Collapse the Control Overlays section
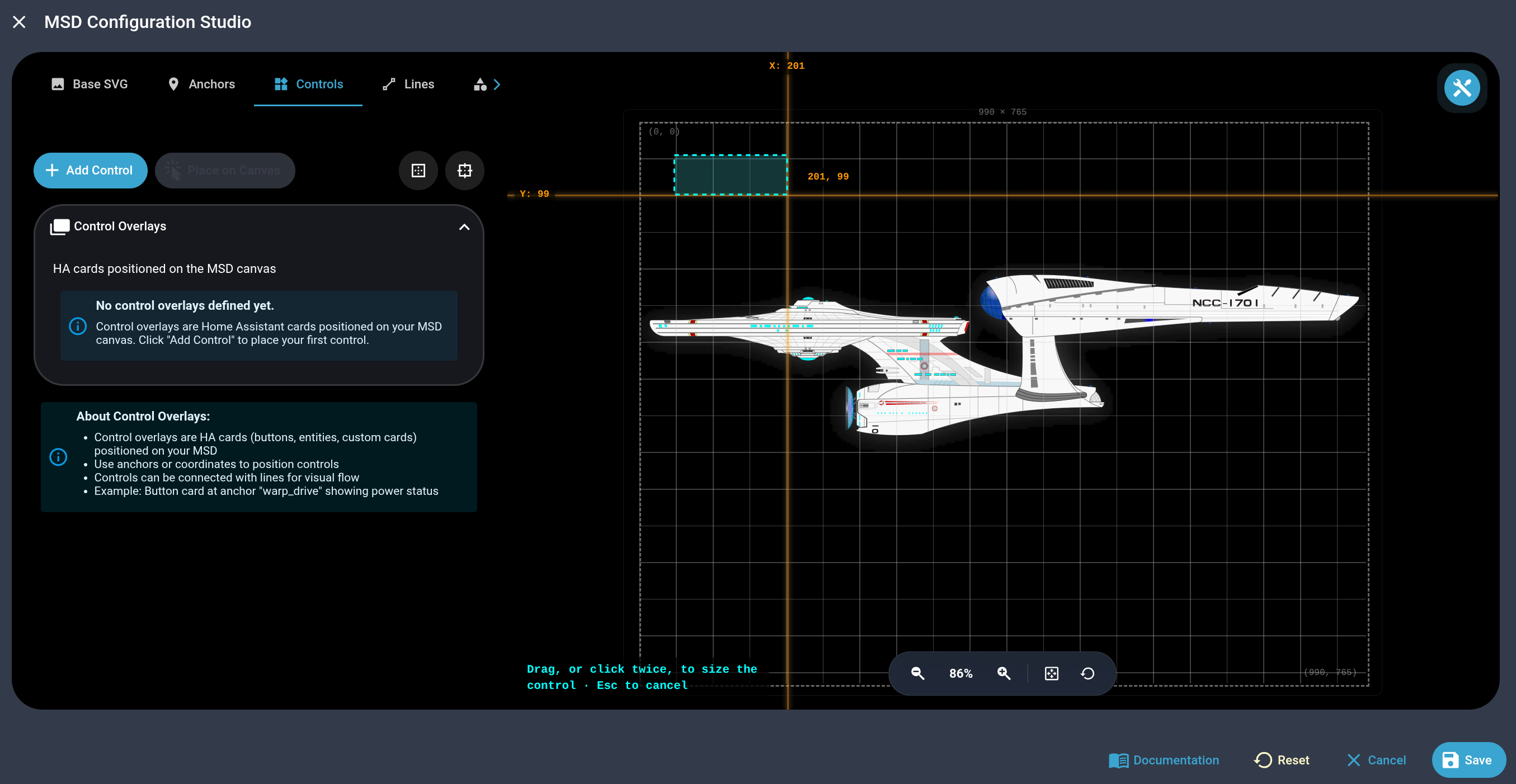 coord(464,227)
